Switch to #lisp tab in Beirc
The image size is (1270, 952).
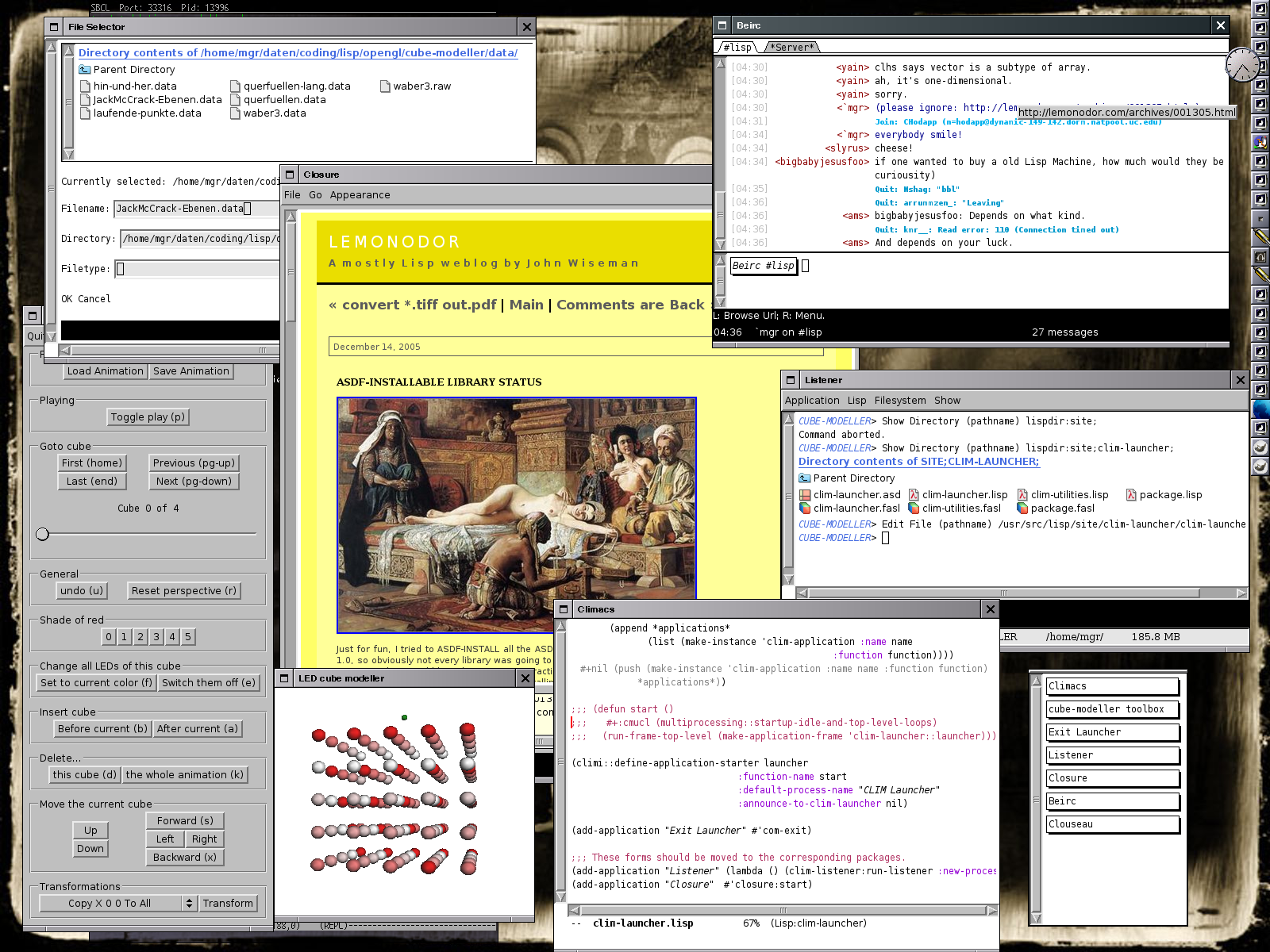pos(737,48)
